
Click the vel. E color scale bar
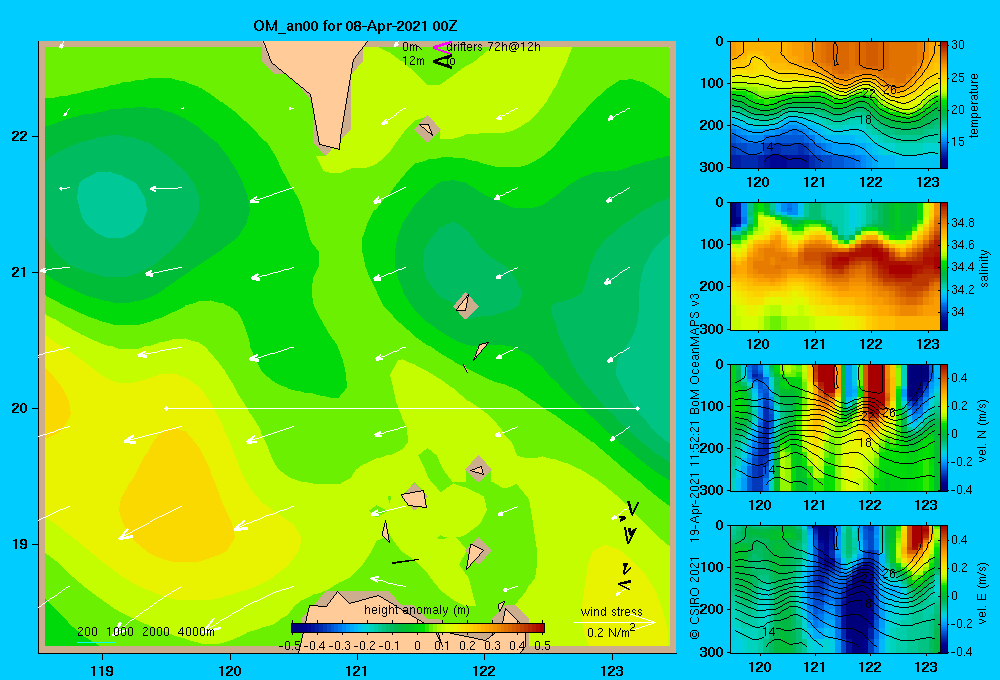coord(944,589)
